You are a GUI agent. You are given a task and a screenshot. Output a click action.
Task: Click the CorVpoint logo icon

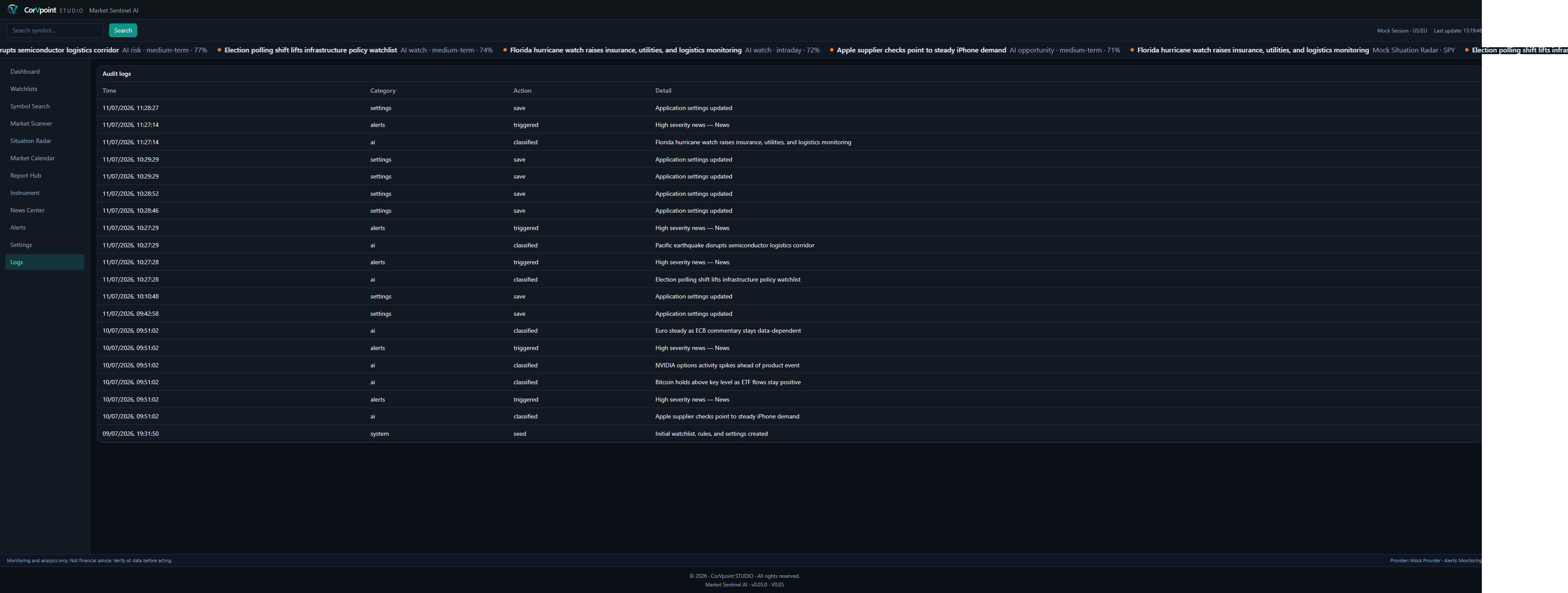(x=13, y=10)
